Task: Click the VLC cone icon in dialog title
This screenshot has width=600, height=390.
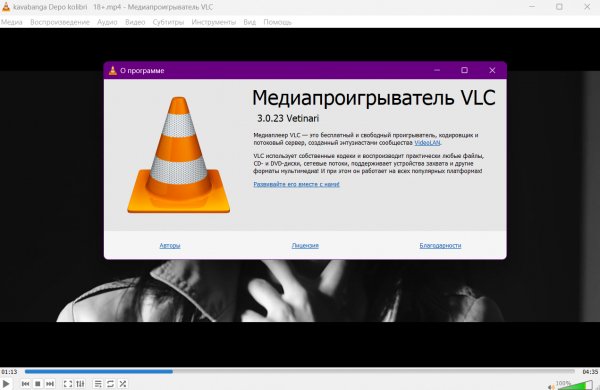Action: 113,70
